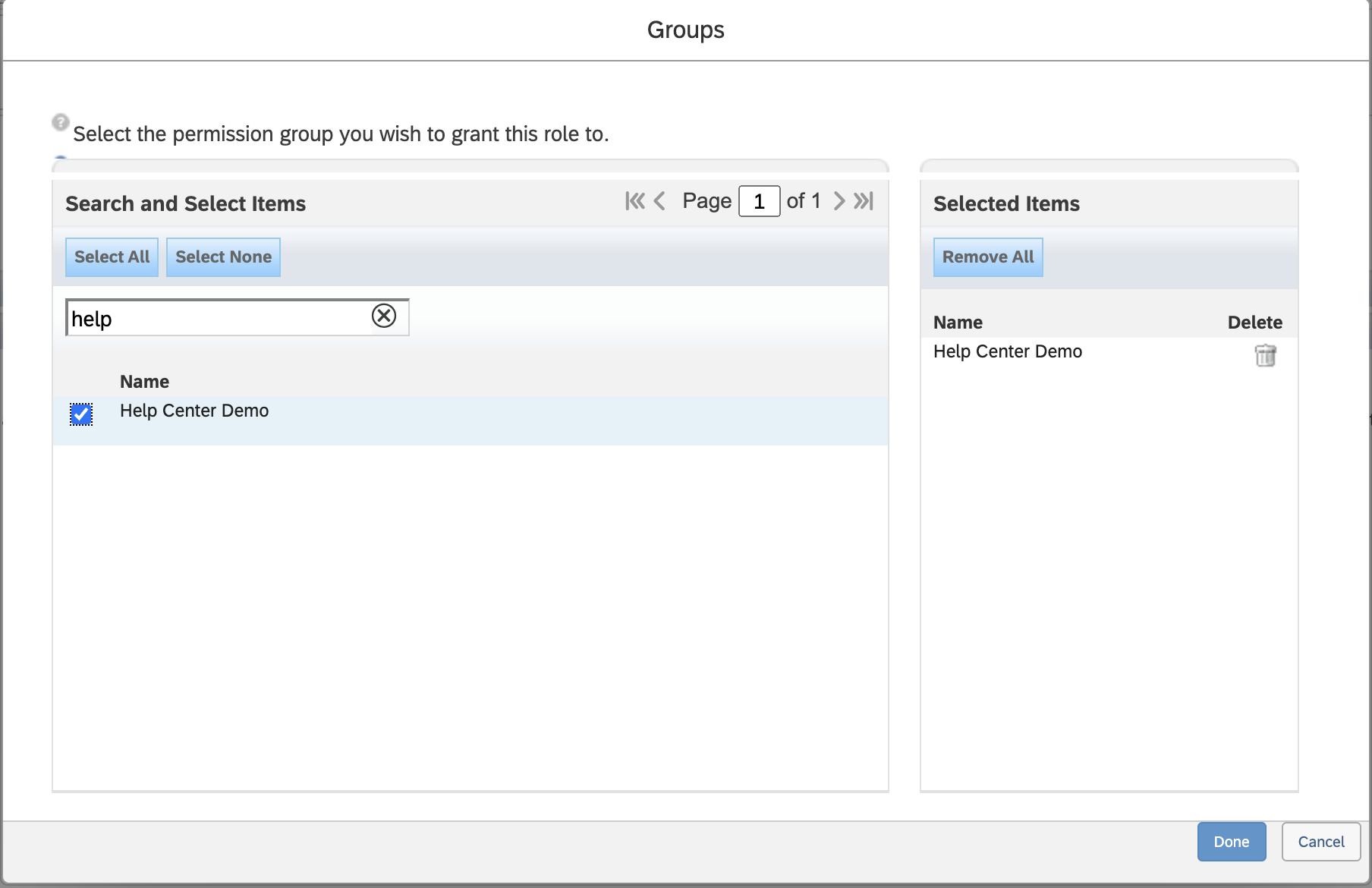The width and height of the screenshot is (1372, 888).
Task: Click the page number input box
Action: [759, 202]
